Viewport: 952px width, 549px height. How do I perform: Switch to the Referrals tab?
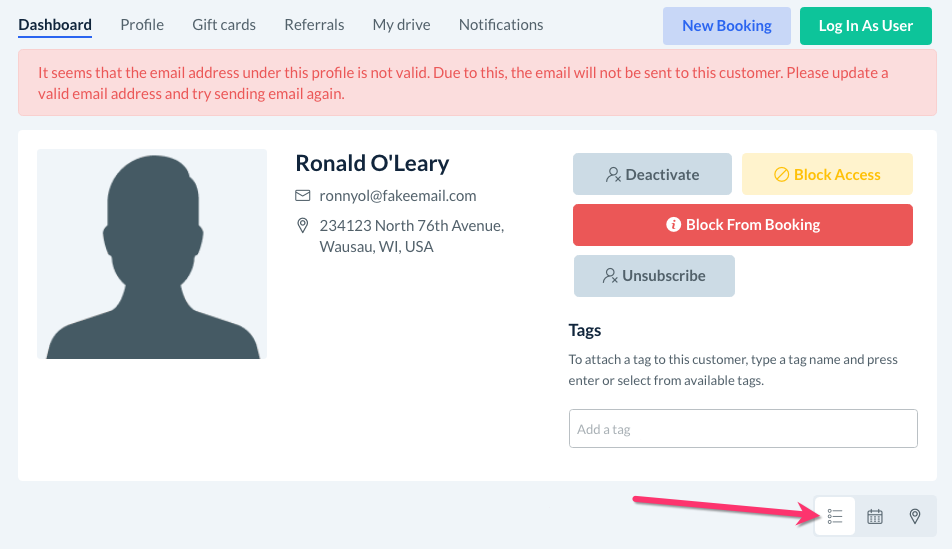[x=314, y=25]
